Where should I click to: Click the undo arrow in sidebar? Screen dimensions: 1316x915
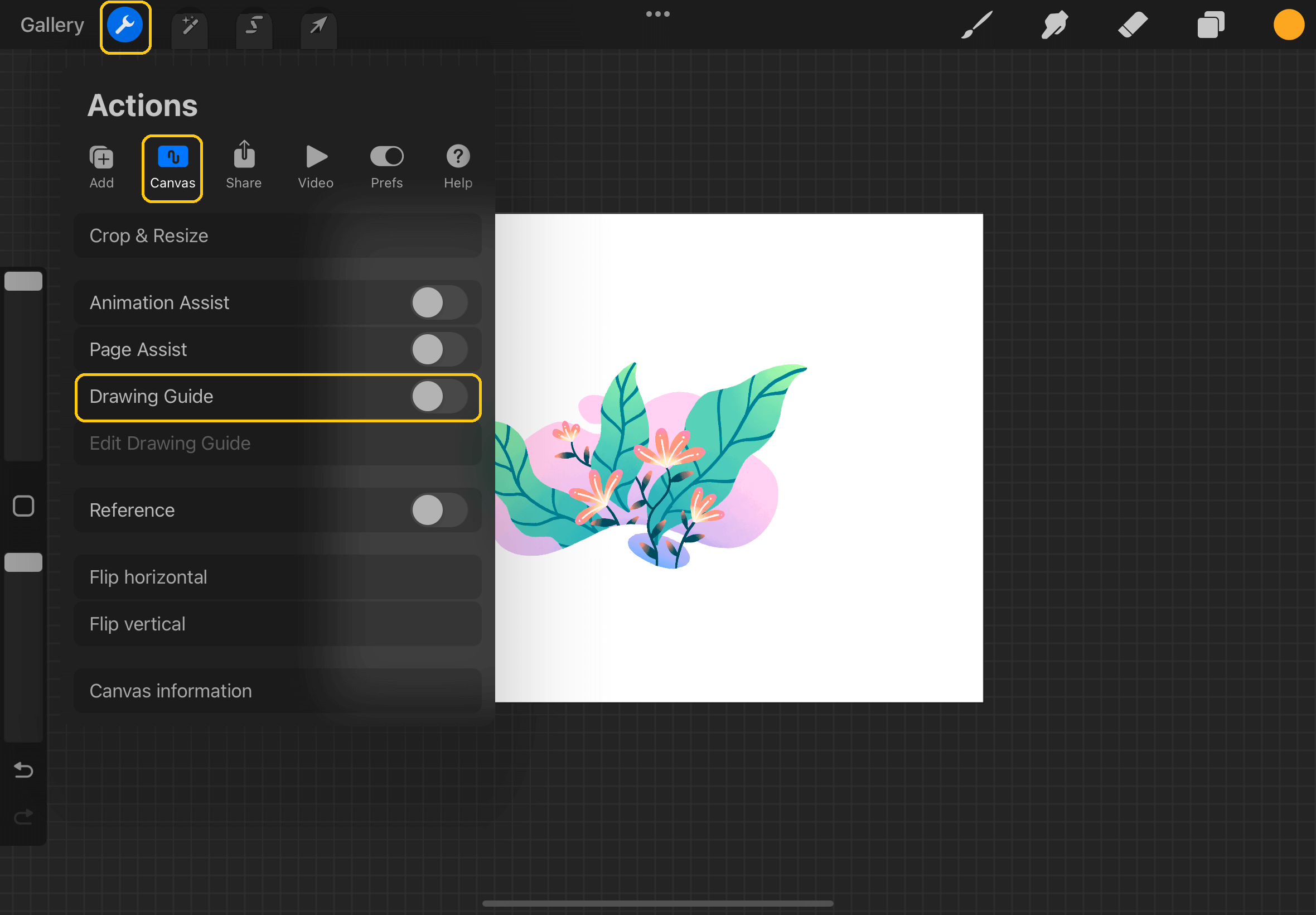tap(23, 769)
